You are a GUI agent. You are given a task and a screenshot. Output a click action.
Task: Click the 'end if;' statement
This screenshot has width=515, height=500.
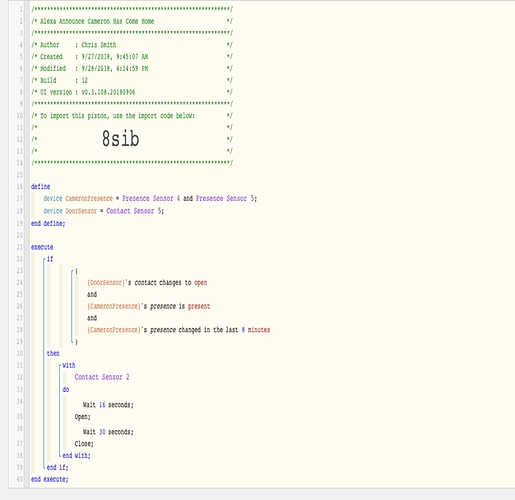coord(58,468)
